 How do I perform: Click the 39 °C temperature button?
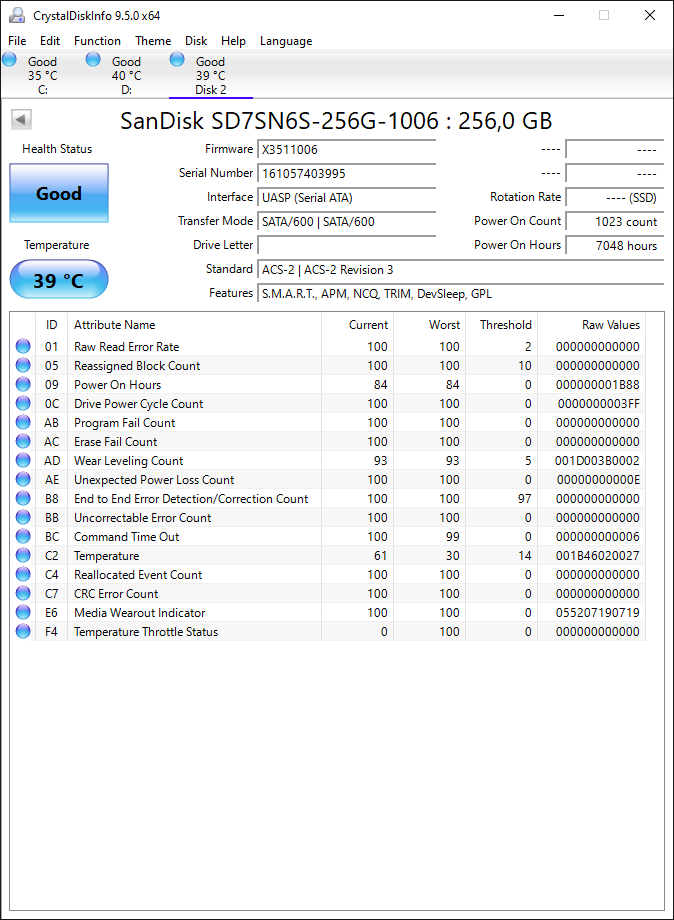(59, 279)
